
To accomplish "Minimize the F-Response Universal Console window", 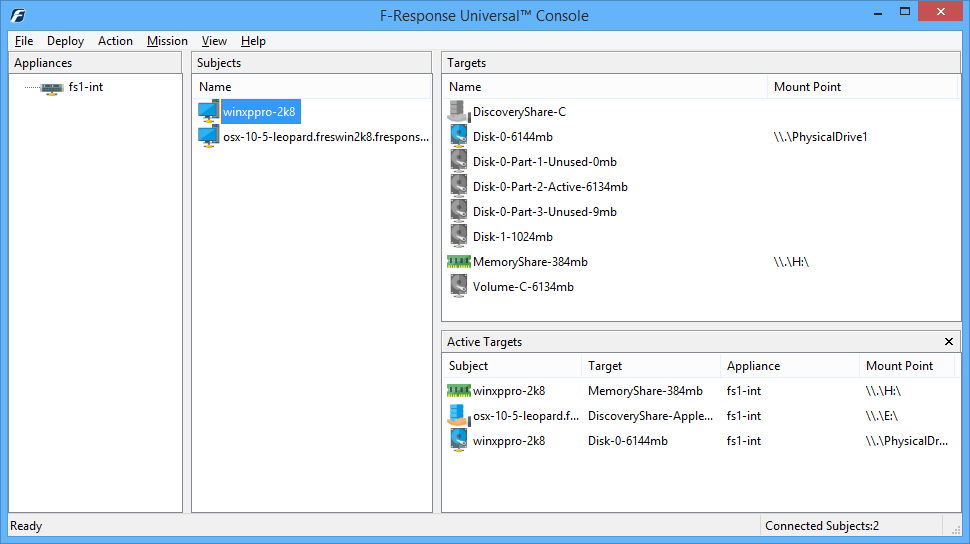I will [x=877, y=12].
